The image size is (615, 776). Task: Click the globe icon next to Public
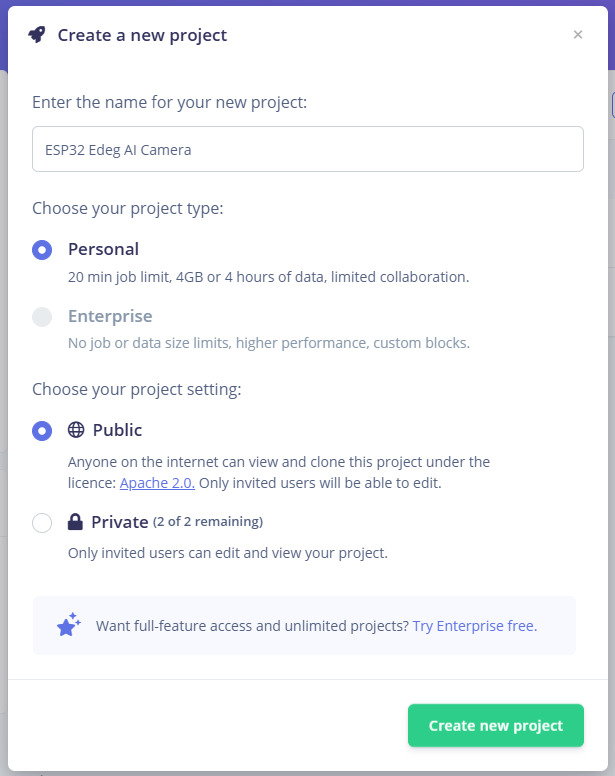click(x=76, y=430)
